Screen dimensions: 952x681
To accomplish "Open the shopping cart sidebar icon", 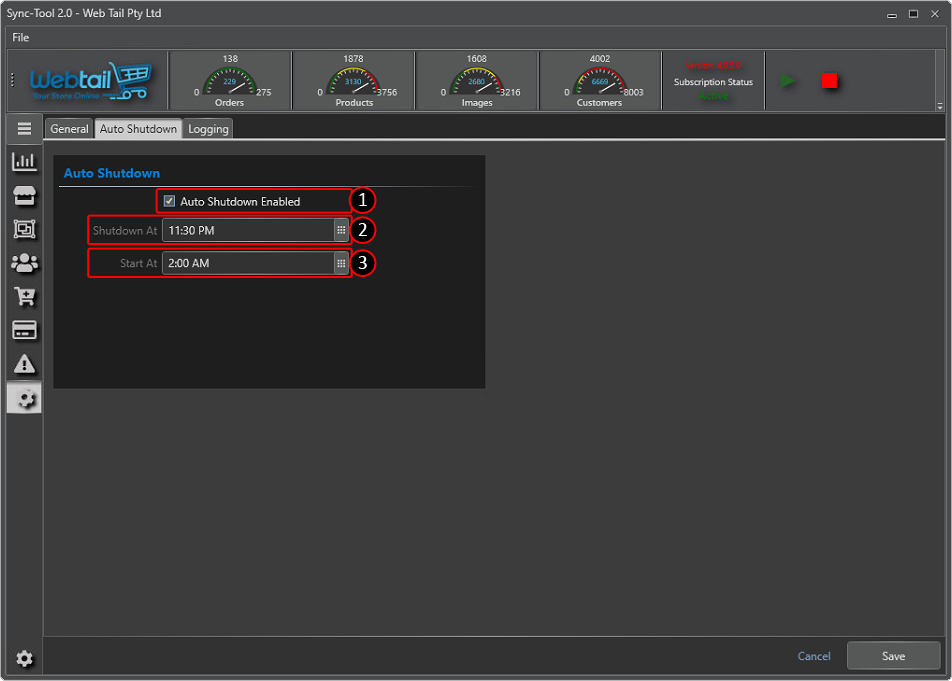I will (24, 297).
